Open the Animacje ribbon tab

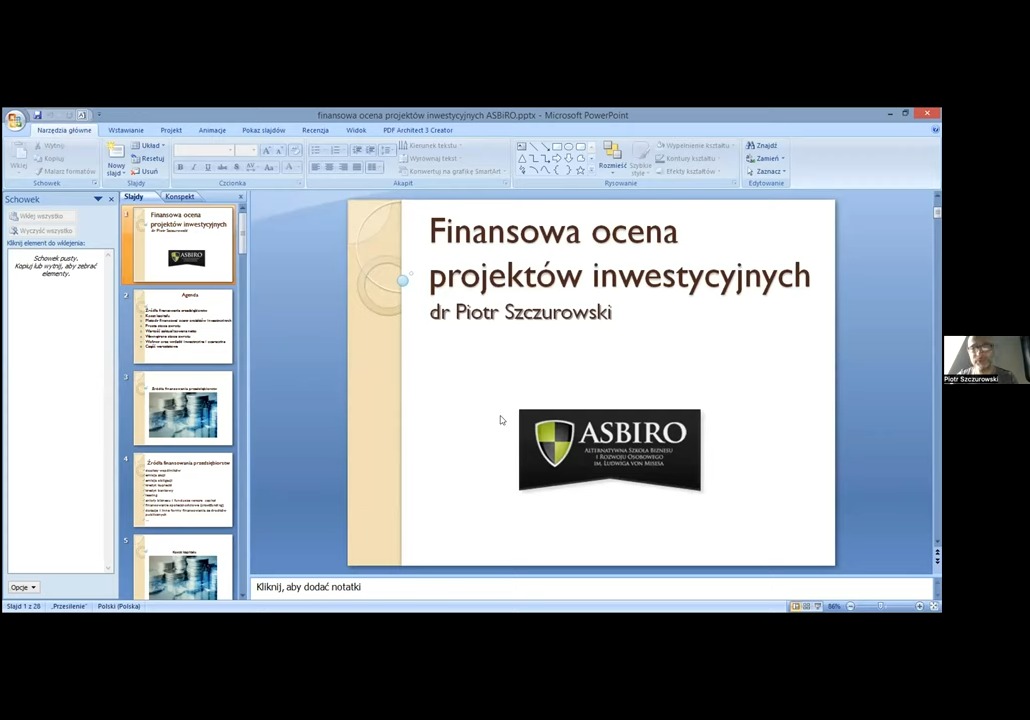point(212,130)
